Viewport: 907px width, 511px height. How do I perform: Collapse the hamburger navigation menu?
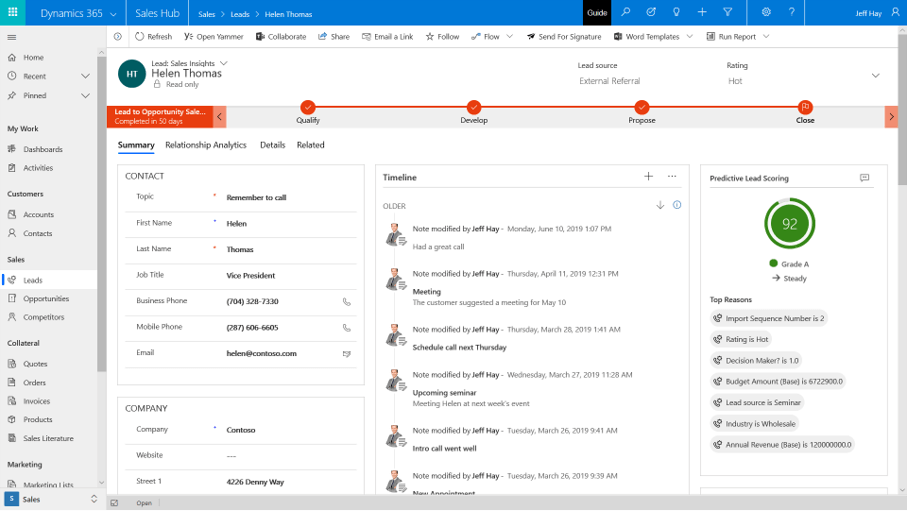[12, 38]
